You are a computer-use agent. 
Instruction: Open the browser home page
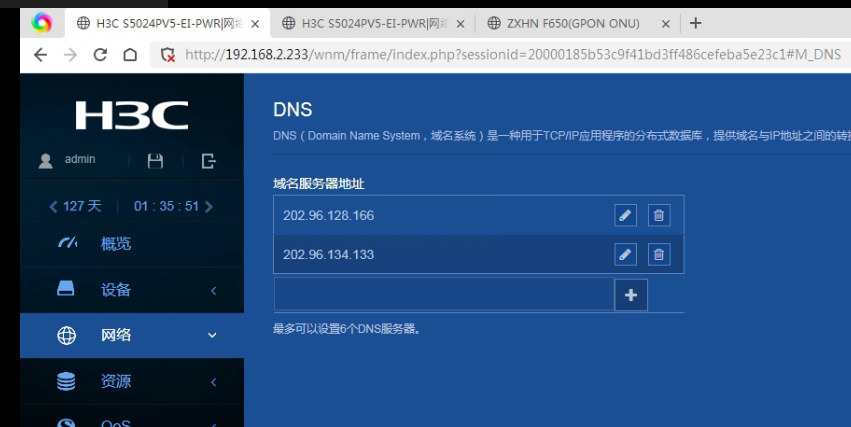click(x=130, y=55)
